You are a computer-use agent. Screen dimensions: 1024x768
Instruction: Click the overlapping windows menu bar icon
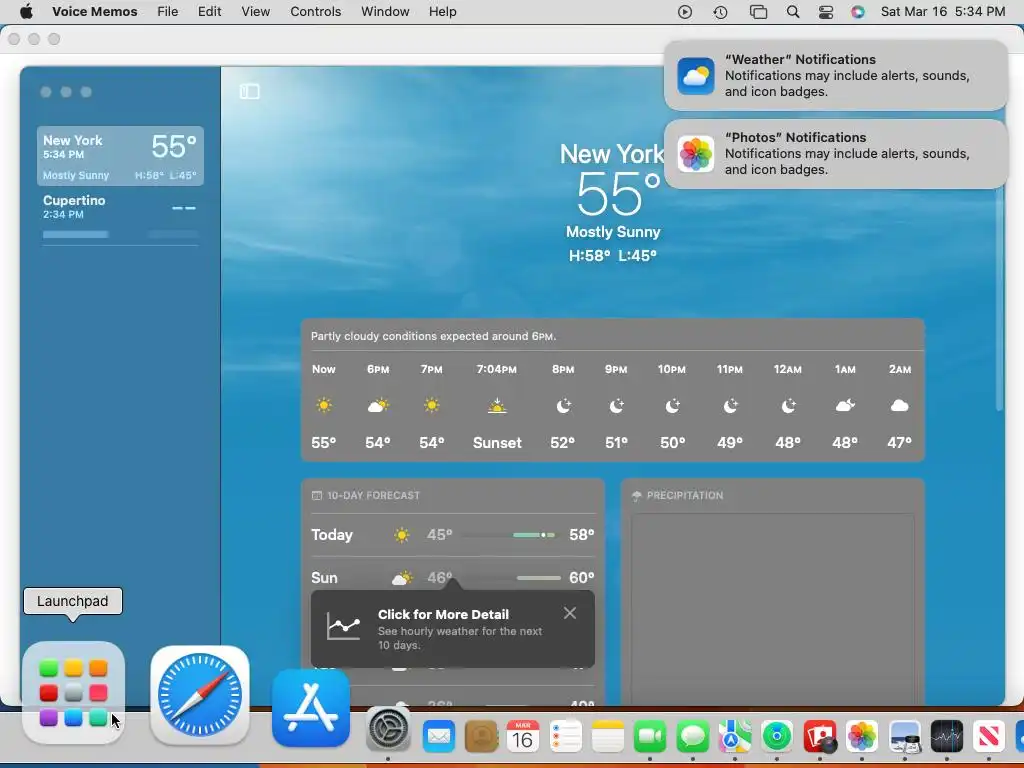coord(758,12)
